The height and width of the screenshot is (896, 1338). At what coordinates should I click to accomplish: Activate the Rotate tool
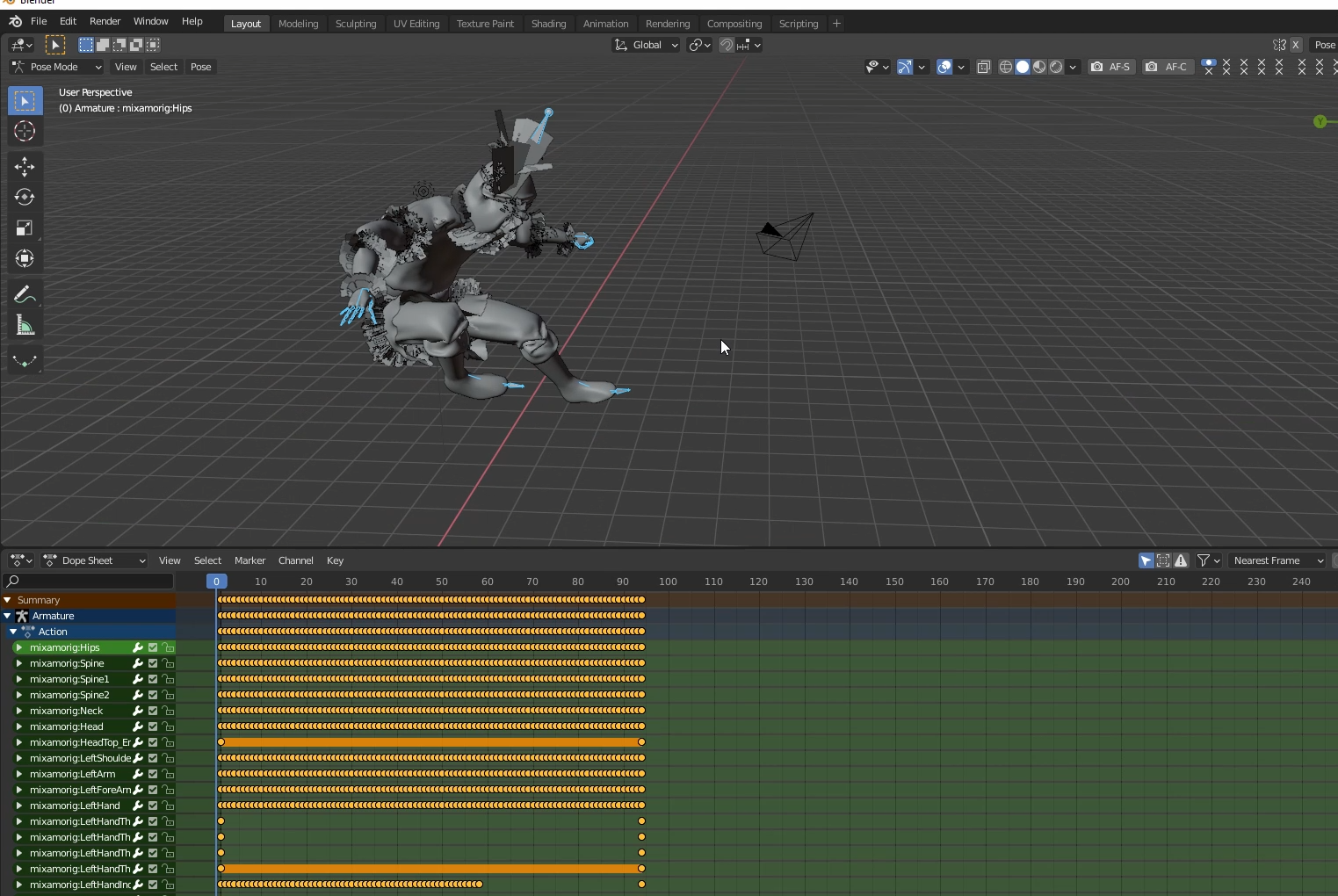coord(25,198)
